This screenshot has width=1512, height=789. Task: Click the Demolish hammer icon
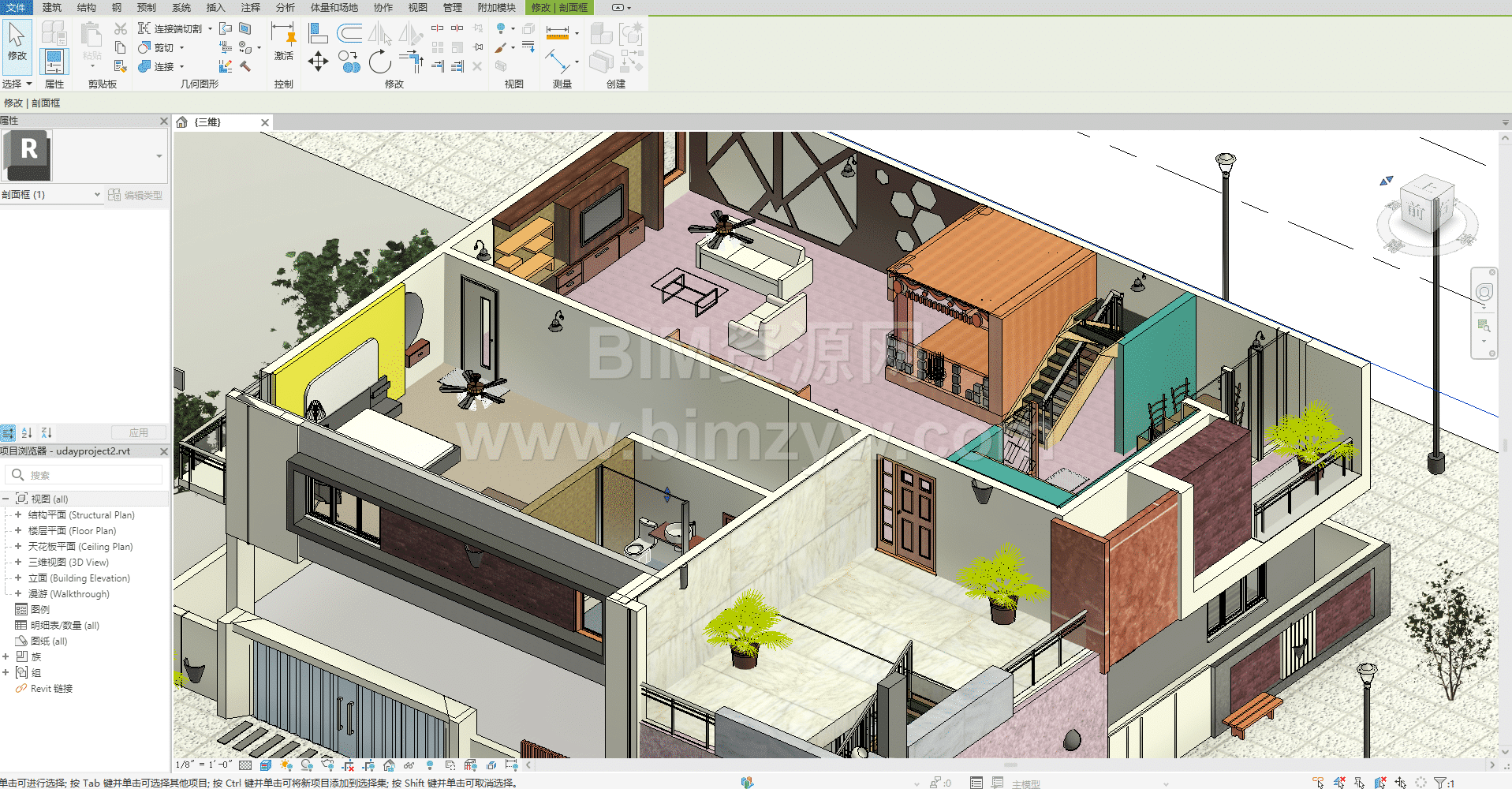pos(245,67)
